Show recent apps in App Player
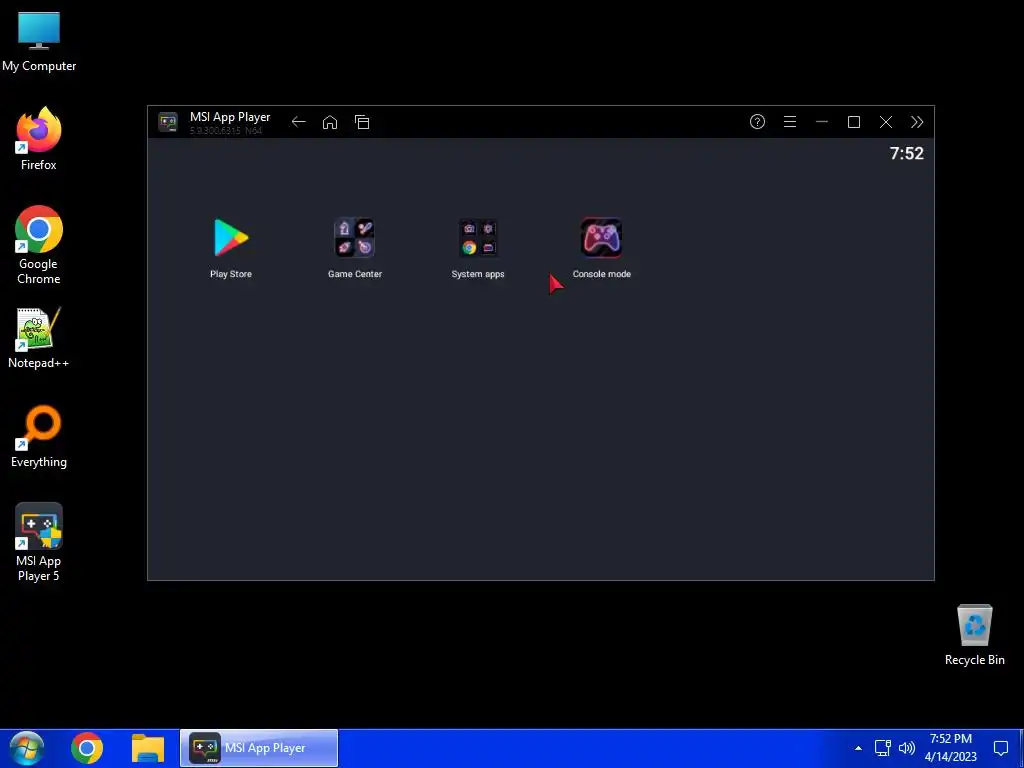The width and height of the screenshot is (1024, 768). coord(362,122)
